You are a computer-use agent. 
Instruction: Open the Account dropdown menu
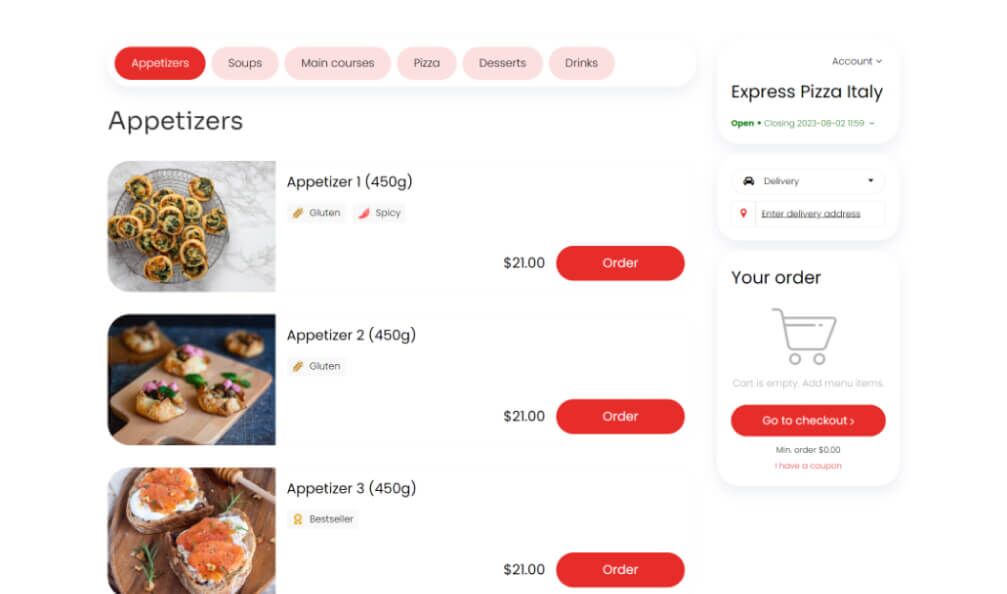[856, 61]
